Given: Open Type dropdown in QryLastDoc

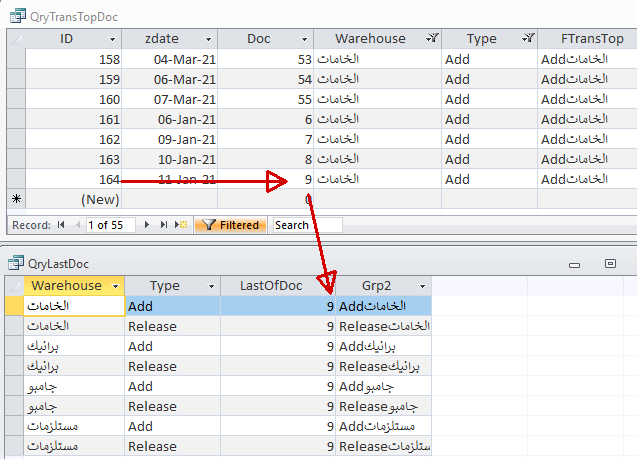Looking at the screenshot, I should click(211, 286).
